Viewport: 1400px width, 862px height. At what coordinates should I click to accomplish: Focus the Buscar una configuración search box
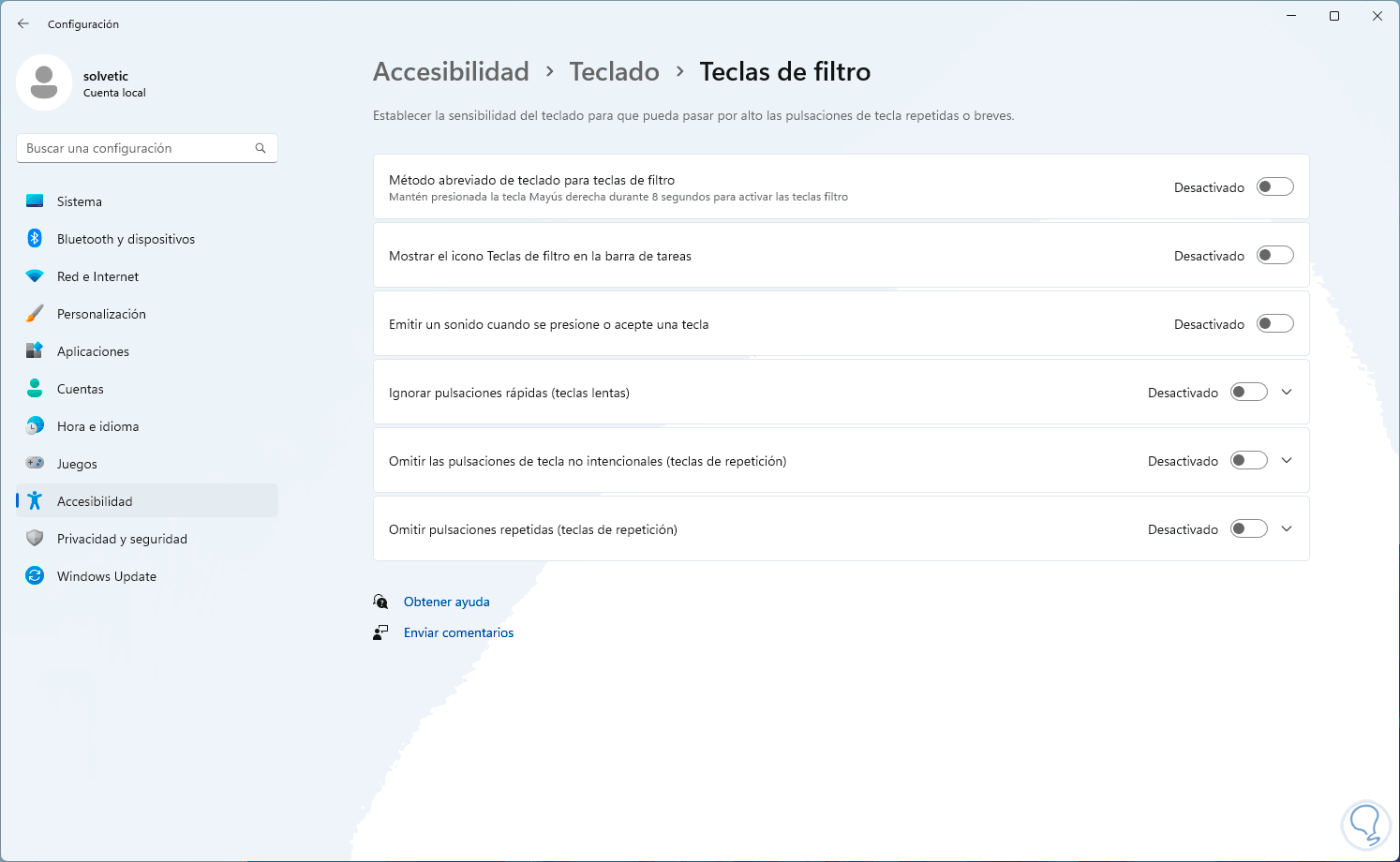[147, 148]
